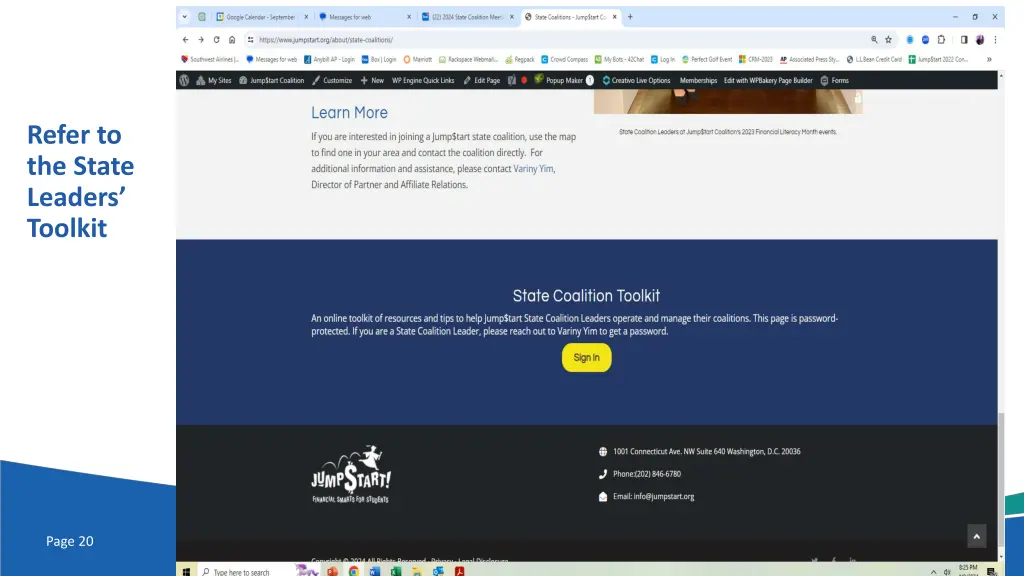This screenshot has width=1024, height=576.
Task: Click the scroll-to-top arrow button
Action: pyautogui.click(x=976, y=536)
